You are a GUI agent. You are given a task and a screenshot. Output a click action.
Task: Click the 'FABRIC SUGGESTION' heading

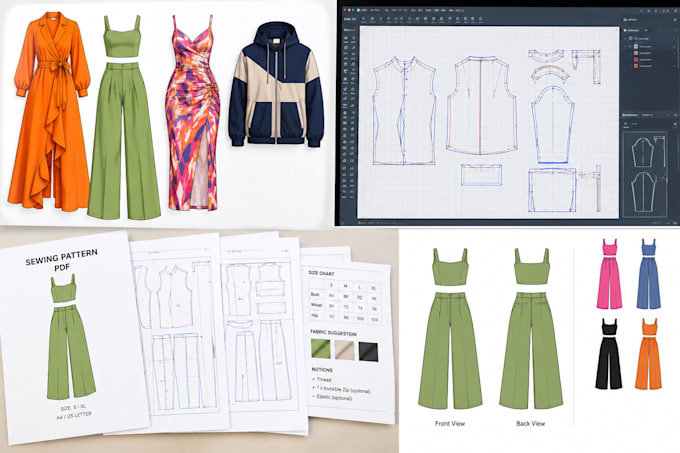tap(333, 333)
